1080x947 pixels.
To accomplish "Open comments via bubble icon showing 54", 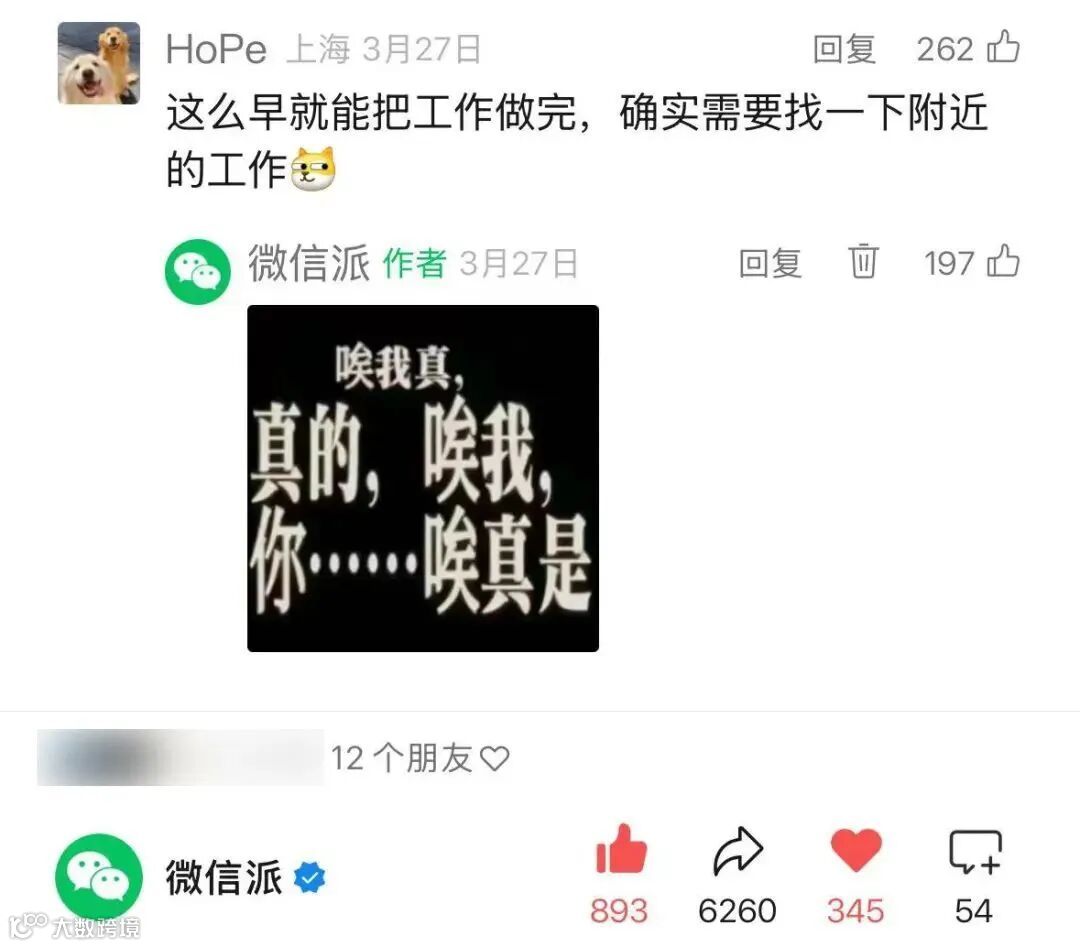I will [x=975, y=852].
